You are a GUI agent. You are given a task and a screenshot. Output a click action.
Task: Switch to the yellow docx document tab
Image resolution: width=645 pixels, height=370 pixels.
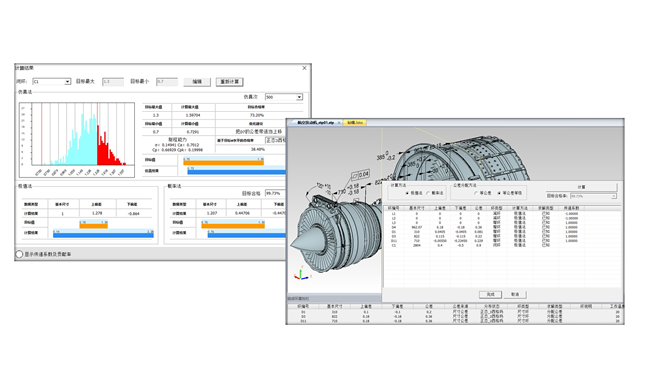(x=355, y=123)
